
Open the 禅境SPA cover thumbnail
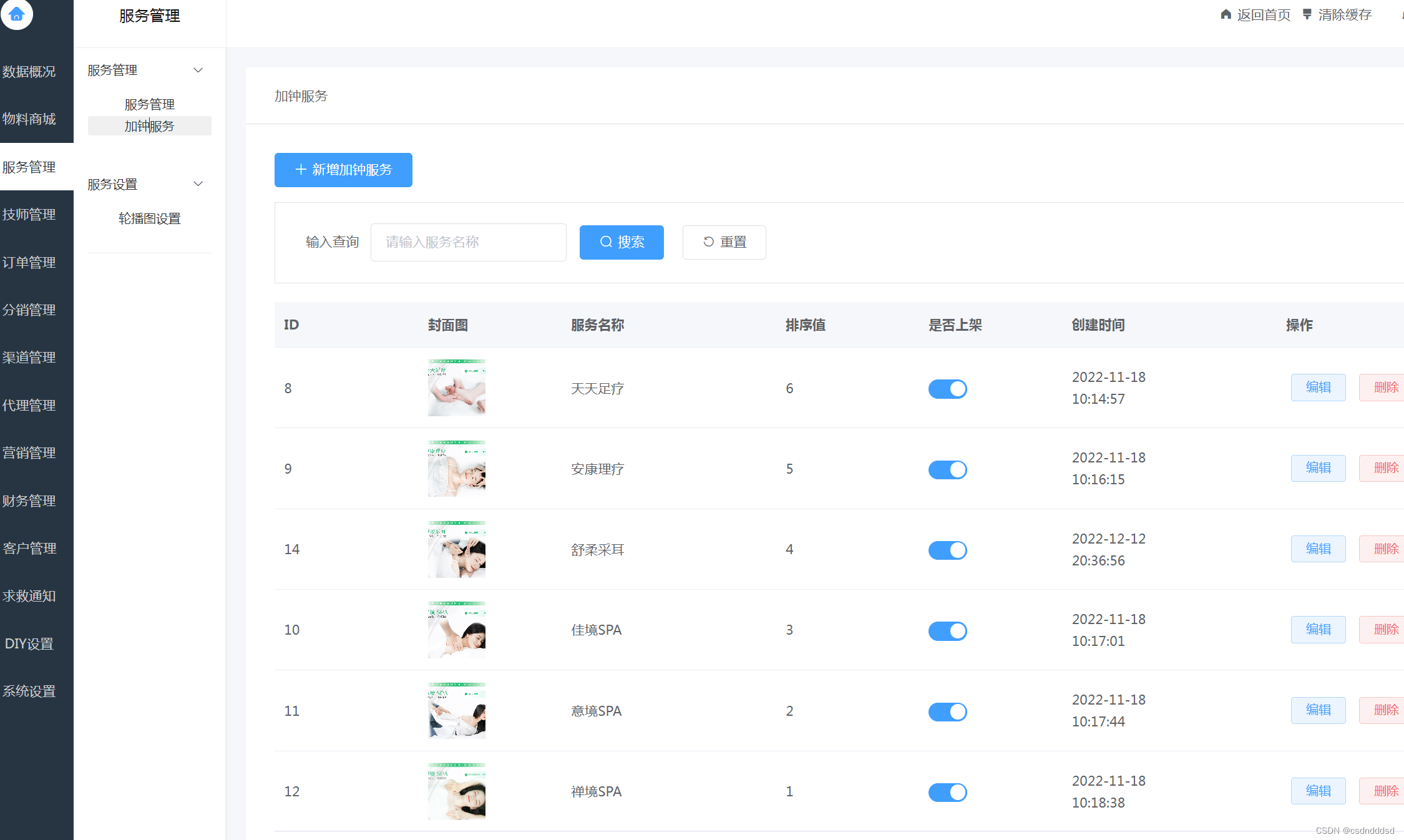point(457,791)
